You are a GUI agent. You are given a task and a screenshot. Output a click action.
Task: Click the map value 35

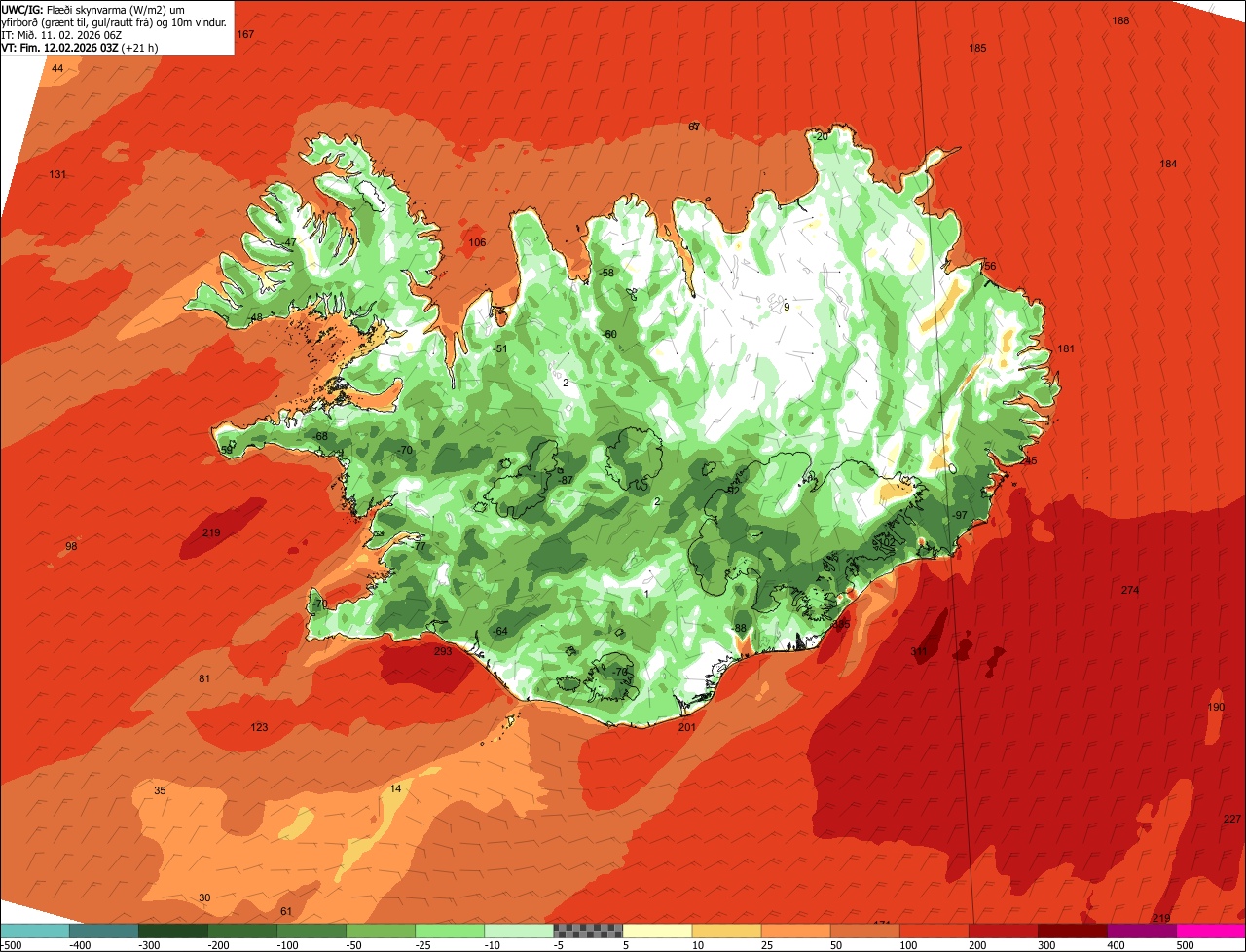click(160, 790)
